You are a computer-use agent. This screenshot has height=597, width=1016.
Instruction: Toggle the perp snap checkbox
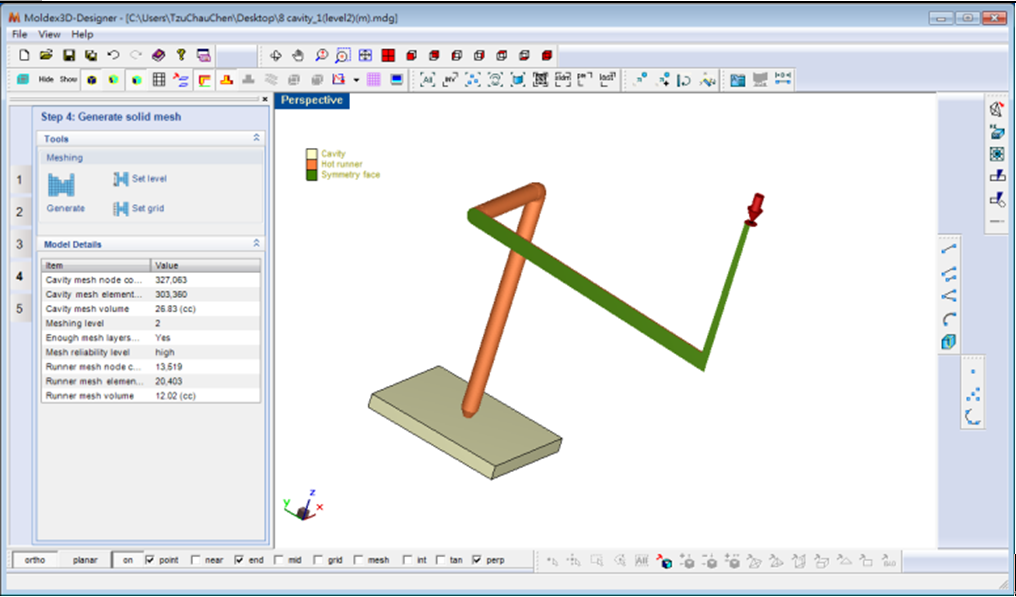pyautogui.click(x=477, y=561)
